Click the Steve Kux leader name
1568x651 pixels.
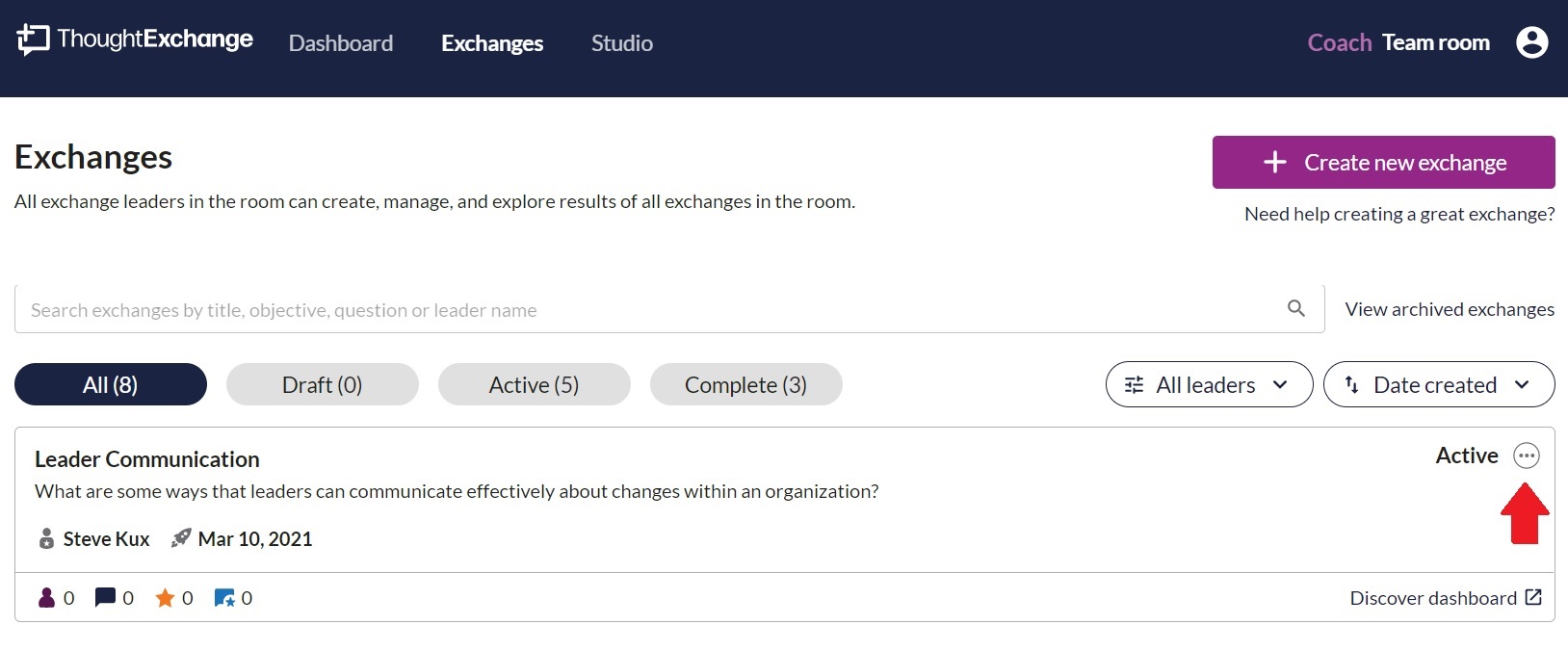(107, 539)
